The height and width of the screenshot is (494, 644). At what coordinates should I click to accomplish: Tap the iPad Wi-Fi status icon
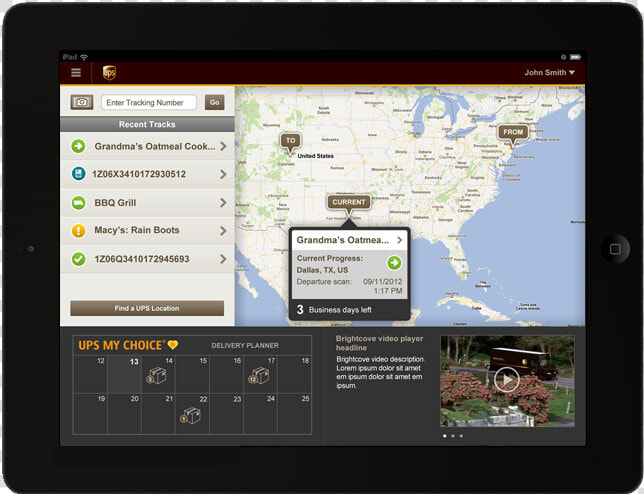[84, 57]
